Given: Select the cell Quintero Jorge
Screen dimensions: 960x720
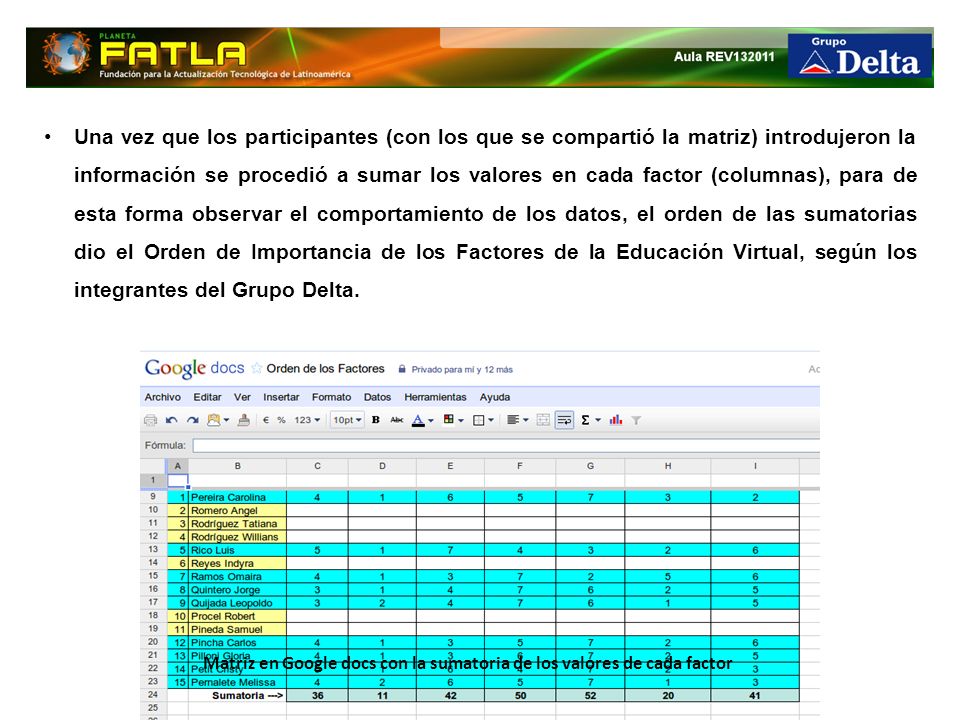Looking at the screenshot, I should pyautogui.click(x=238, y=590).
